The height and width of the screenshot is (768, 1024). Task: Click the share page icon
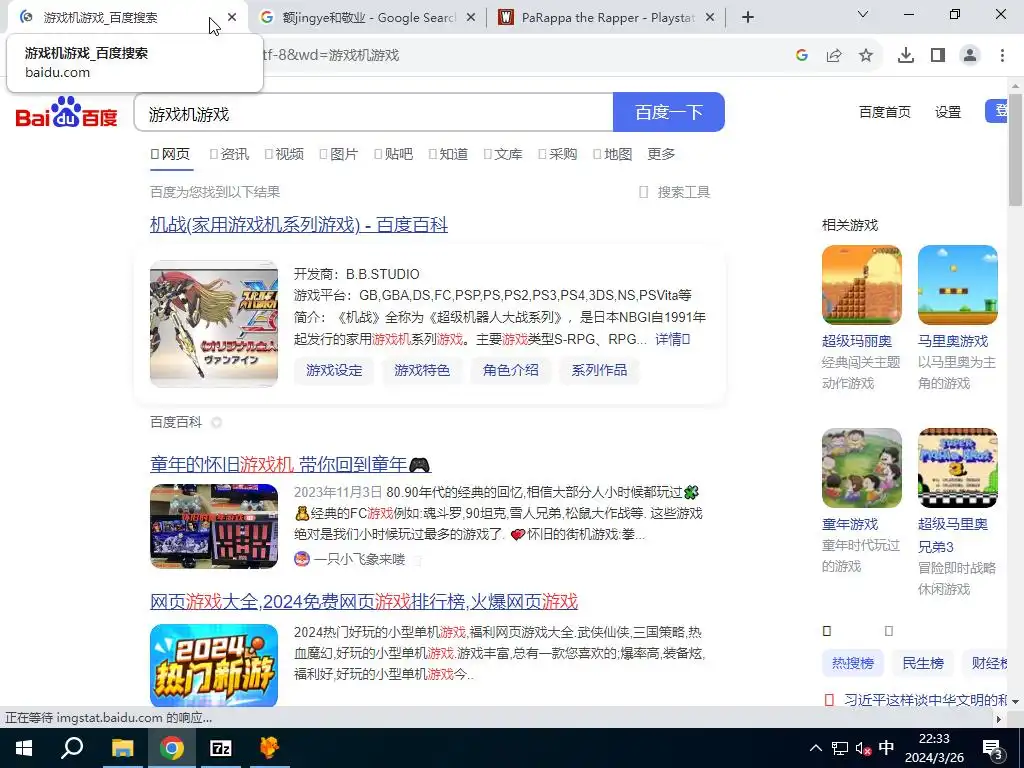[834, 56]
